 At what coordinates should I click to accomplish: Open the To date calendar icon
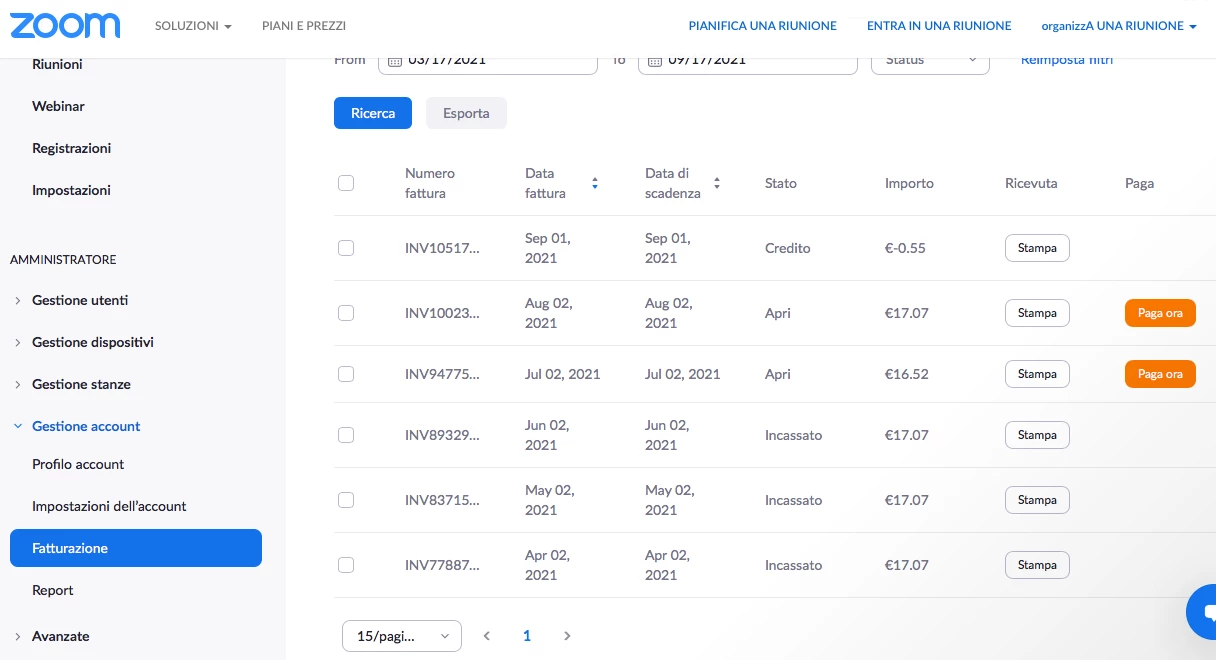655,61
